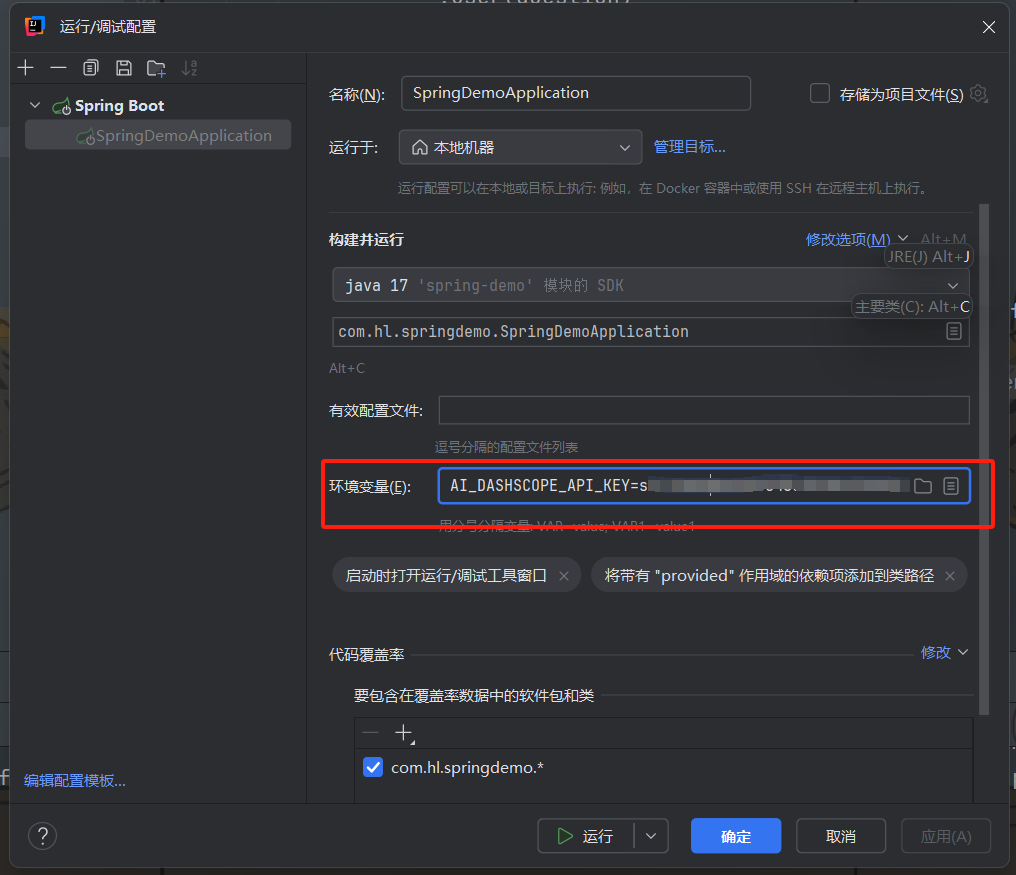Add a package to coverage list
Screen dimensions: 1016x875
point(404,733)
